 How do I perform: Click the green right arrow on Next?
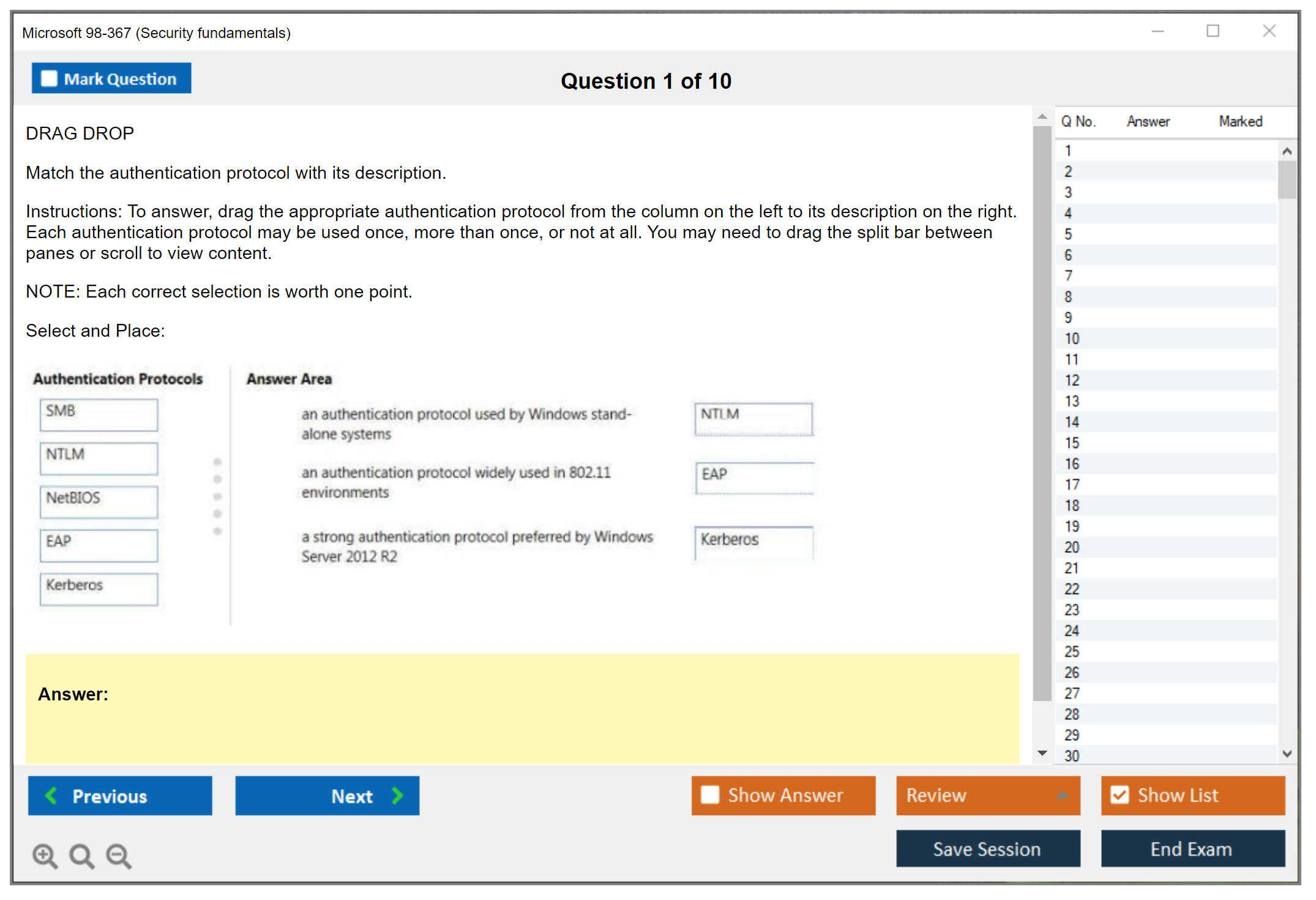click(x=398, y=795)
